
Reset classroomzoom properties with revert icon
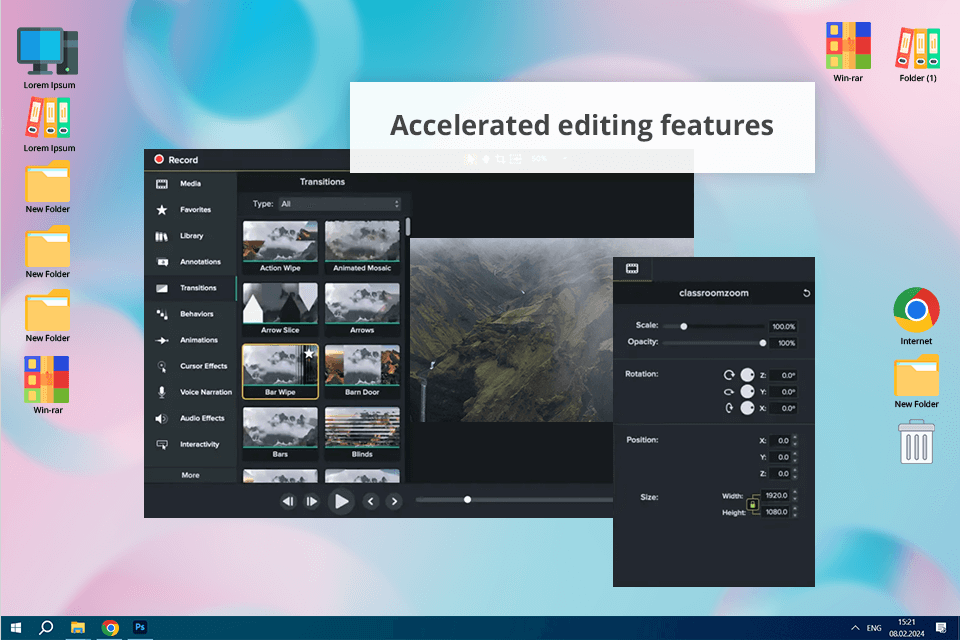pyautogui.click(x=806, y=293)
